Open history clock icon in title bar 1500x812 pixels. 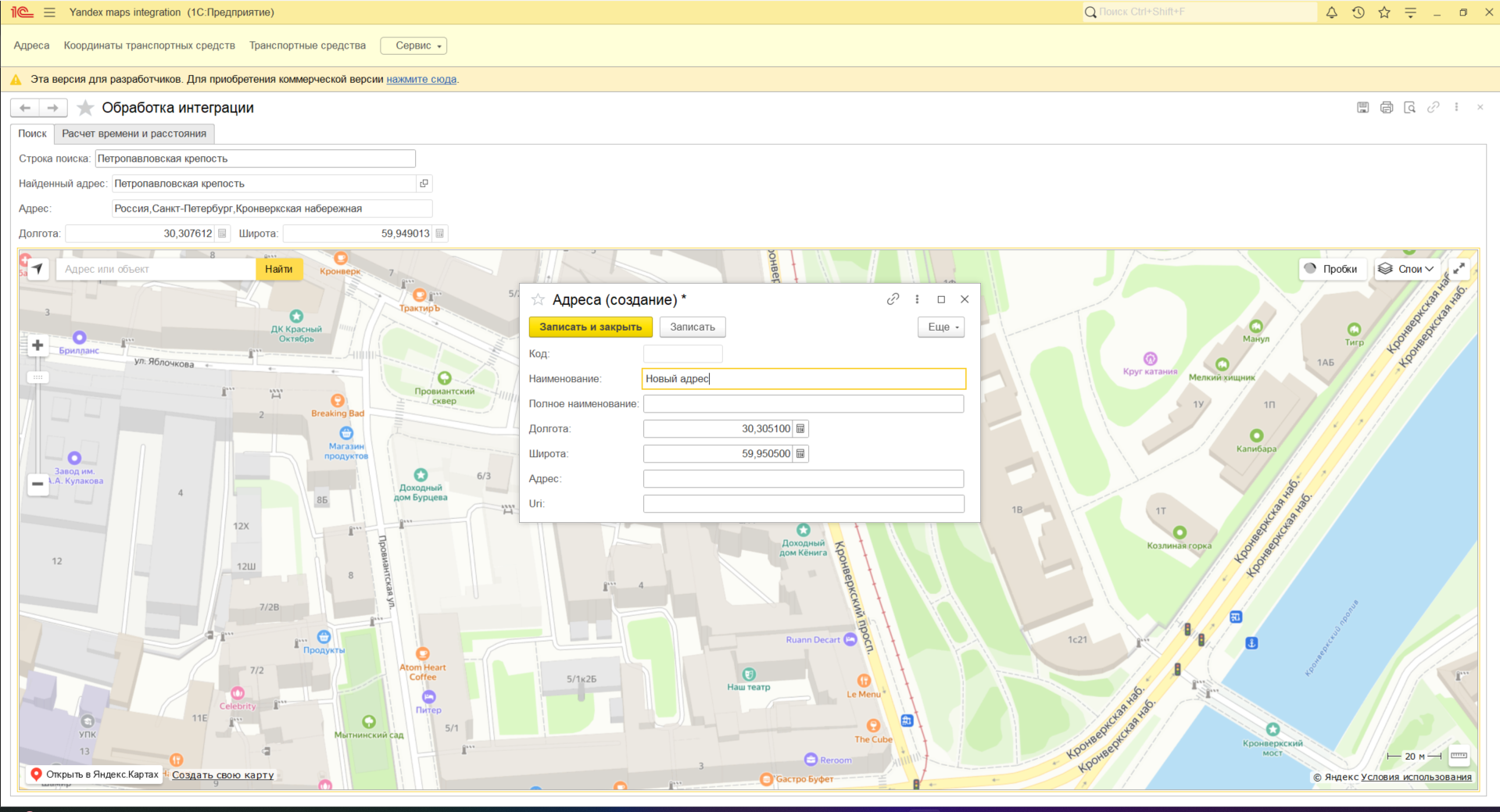click(x=1359, y=13)
